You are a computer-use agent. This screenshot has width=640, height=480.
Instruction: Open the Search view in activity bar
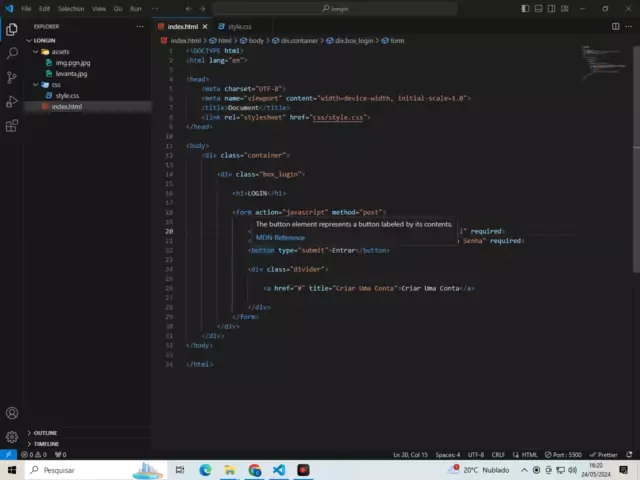click(12, 53)
